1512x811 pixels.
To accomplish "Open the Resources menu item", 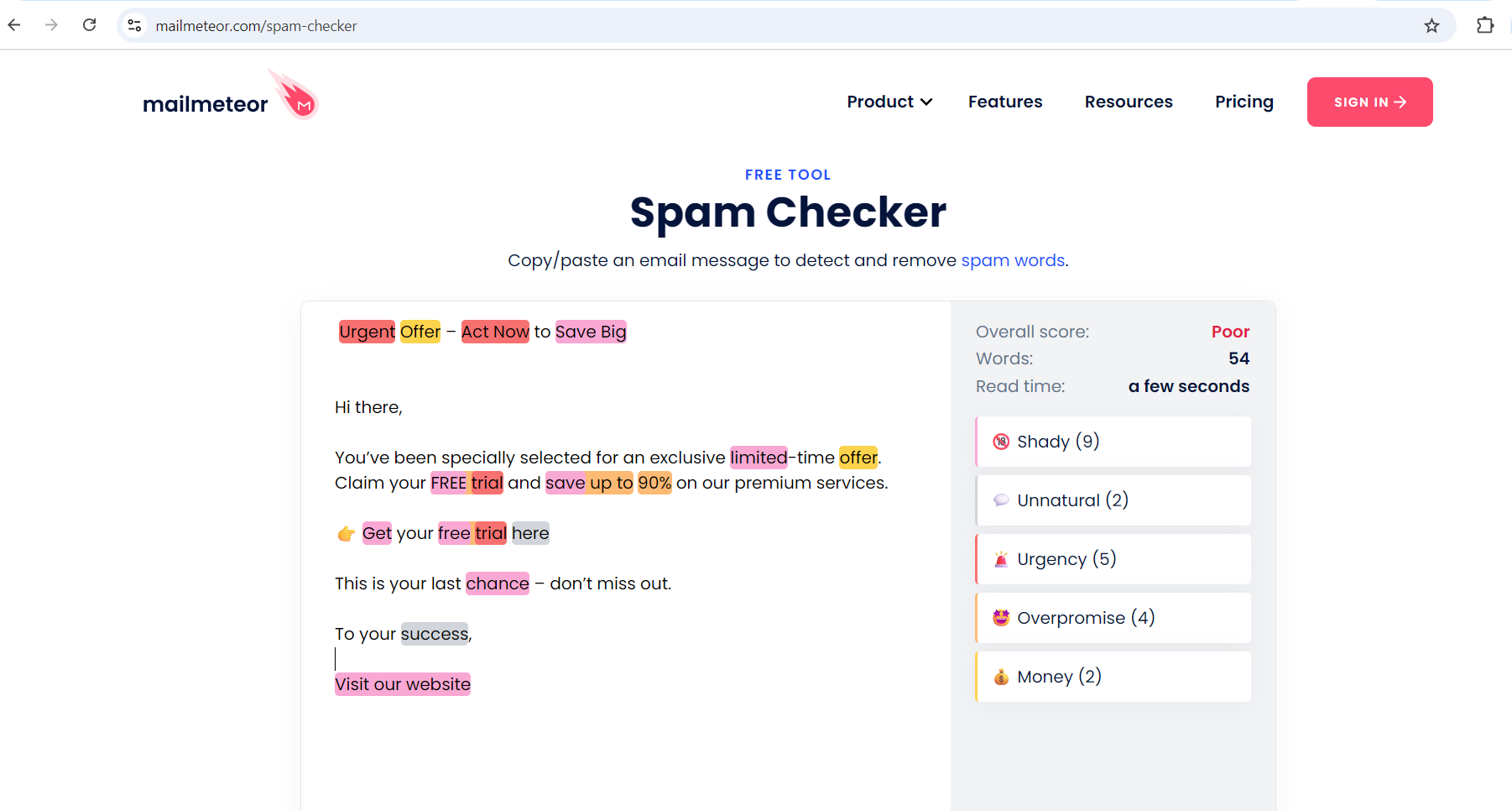I will [x=1129, y=102].
